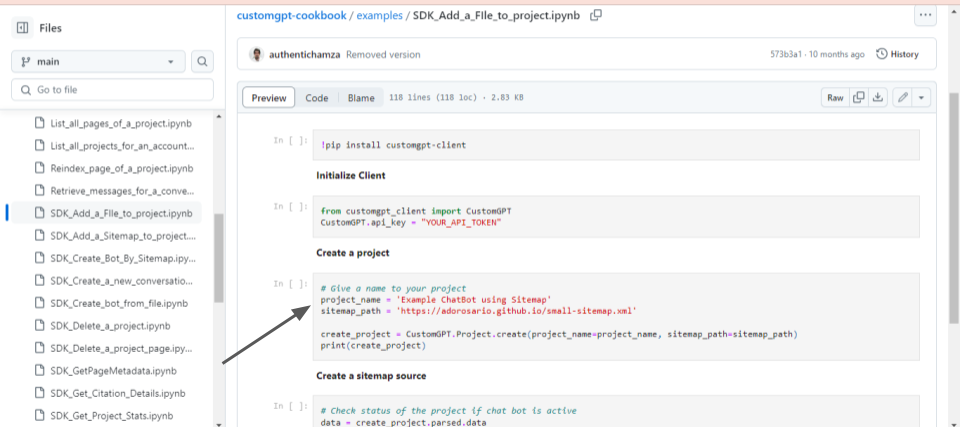Screen dimensions: 960x427
Task: Collapse the Files side panel icon
Action: pyautogui.click(x=22, y=28)
